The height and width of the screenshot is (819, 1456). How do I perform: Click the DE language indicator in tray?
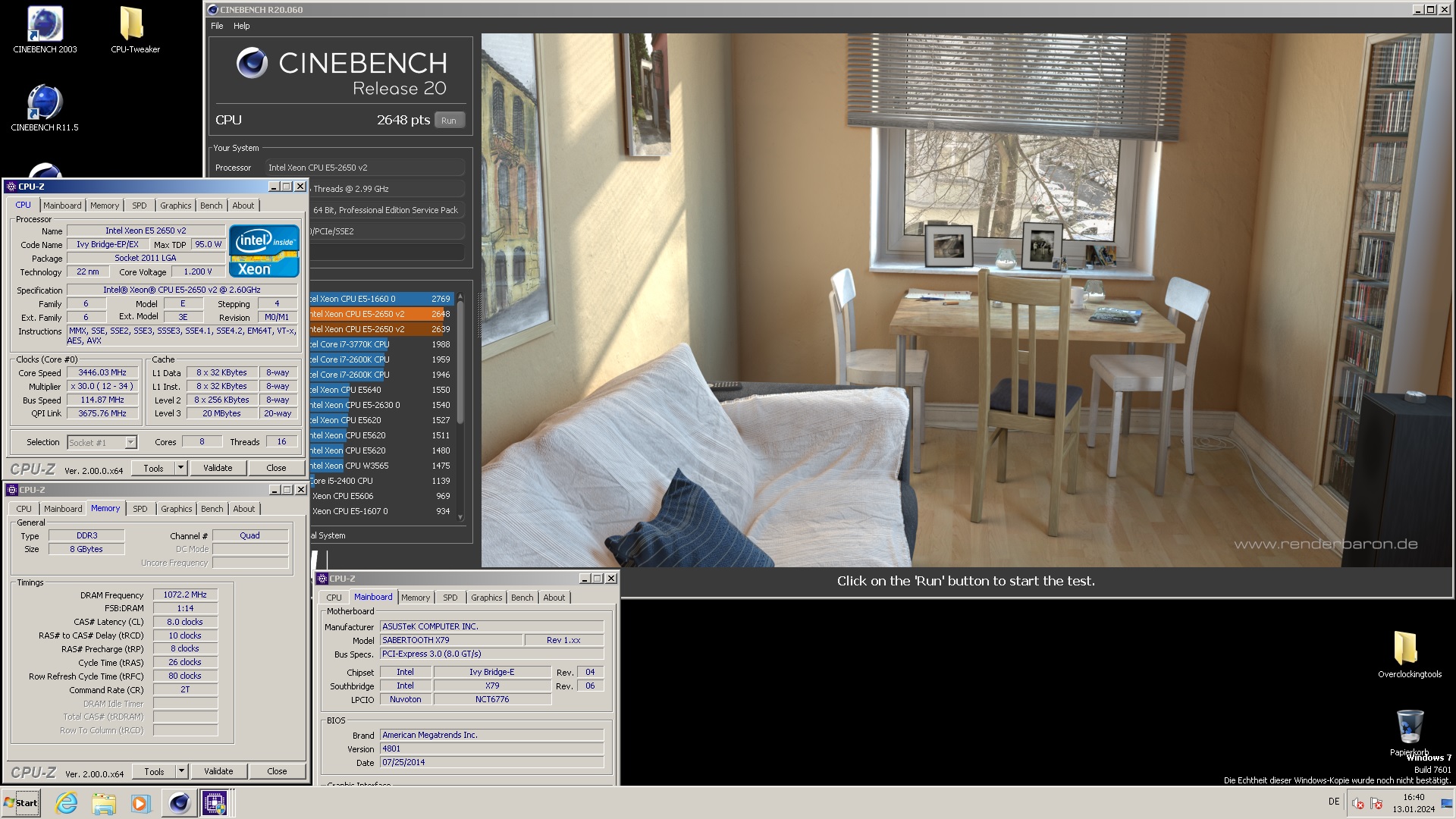pos(1334,802)
